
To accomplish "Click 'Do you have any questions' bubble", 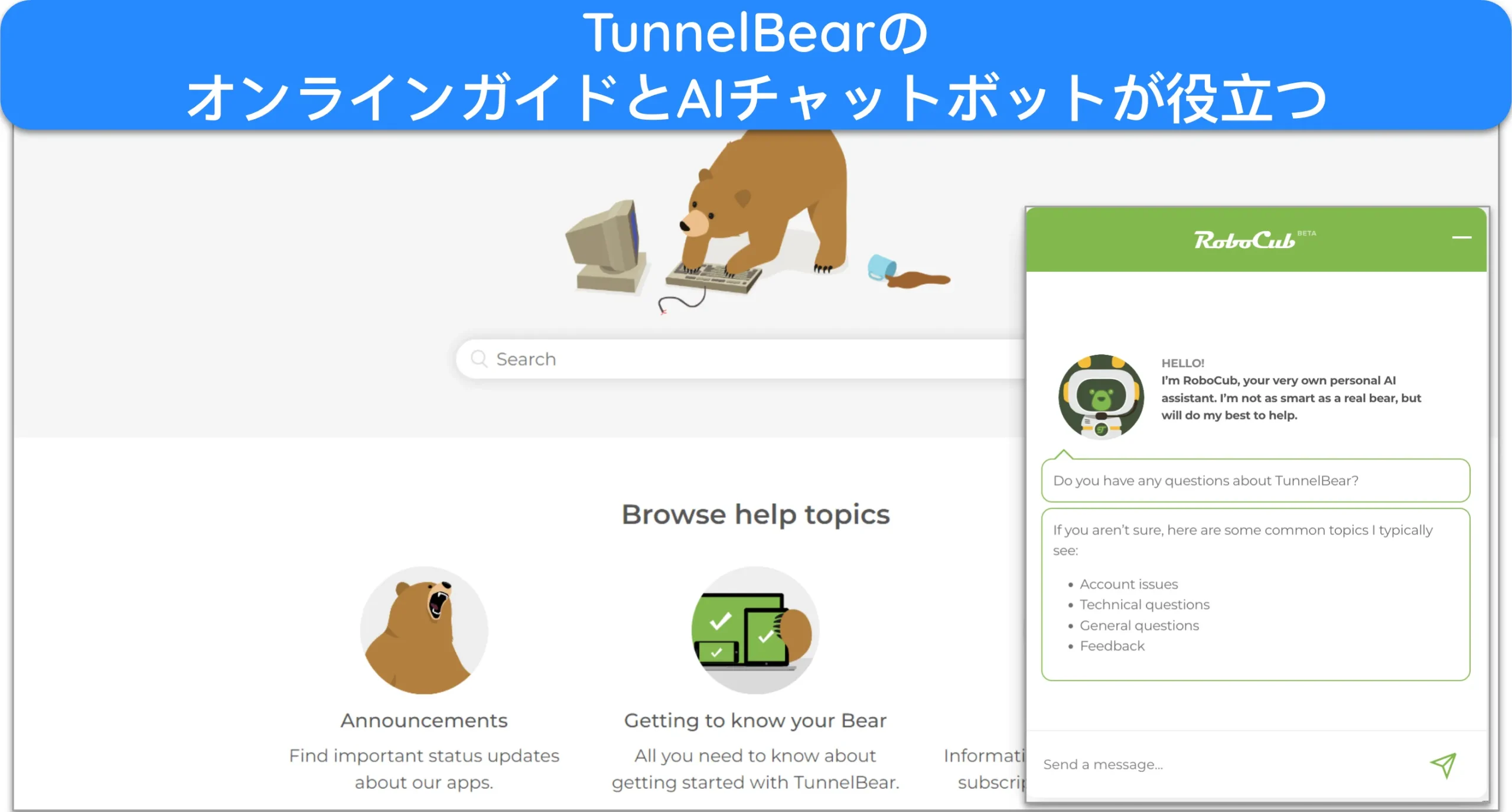I will pyautogui.click(x=1256, y=481).
